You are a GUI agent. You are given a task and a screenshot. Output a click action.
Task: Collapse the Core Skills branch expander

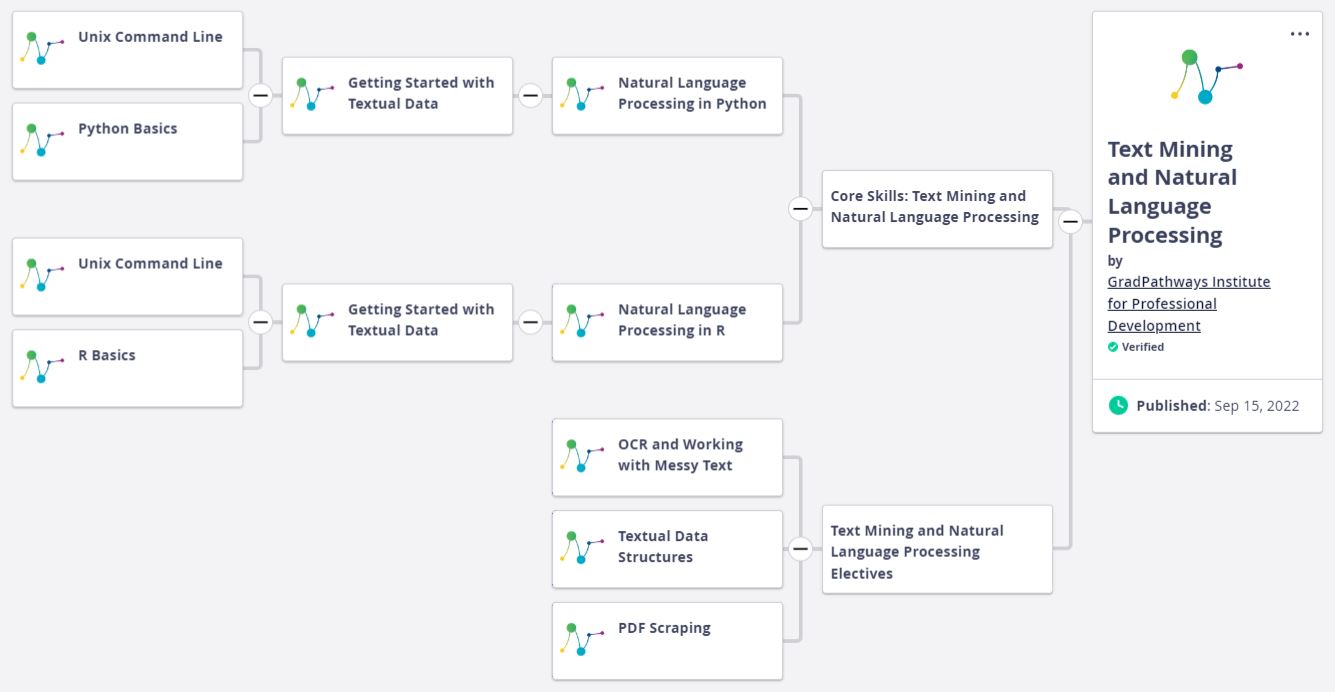tap(800, 208)
